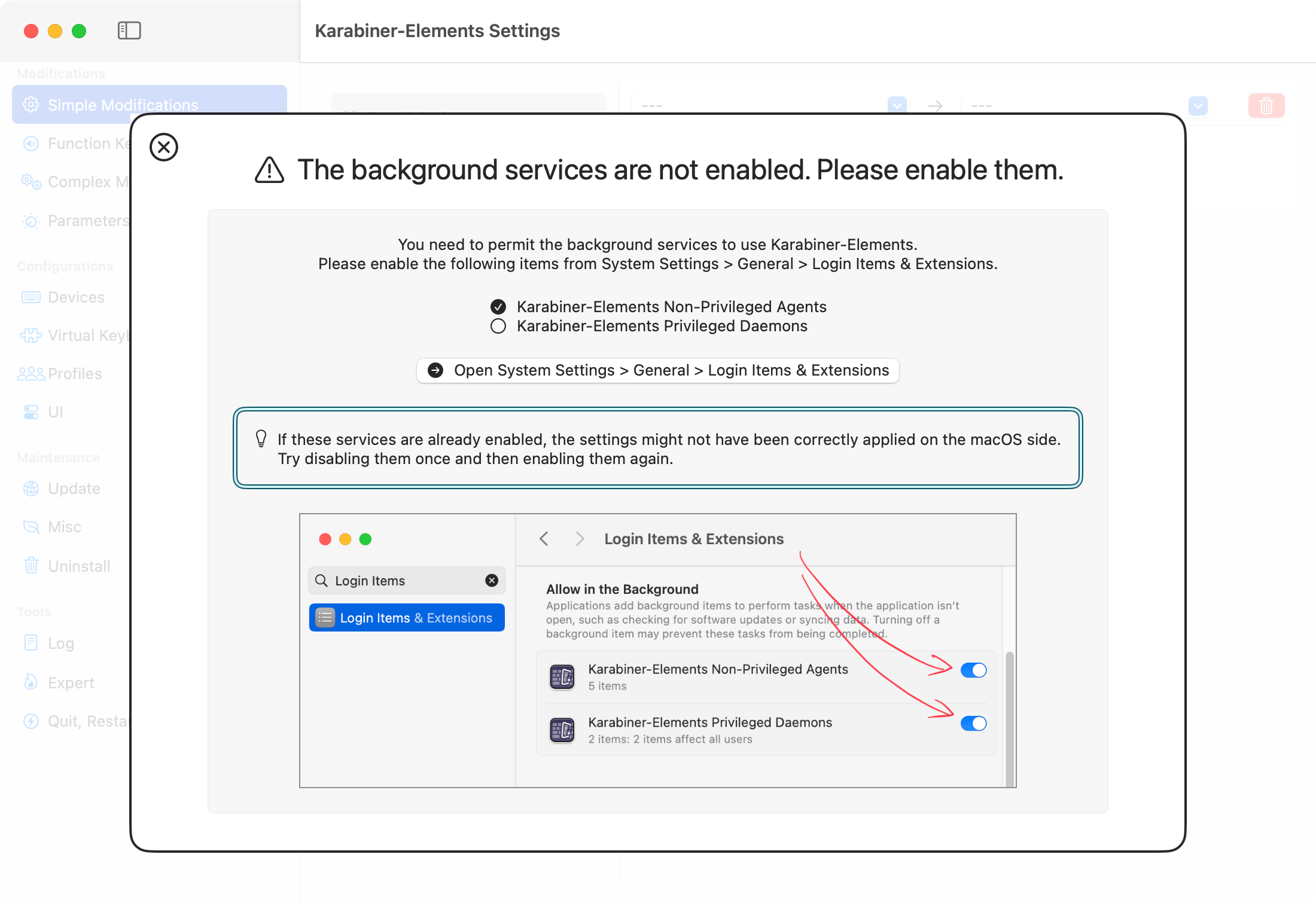The image size is (1316, 903).
Task: Expand the from-key dropdown behind the dialog
Action: 897,106
